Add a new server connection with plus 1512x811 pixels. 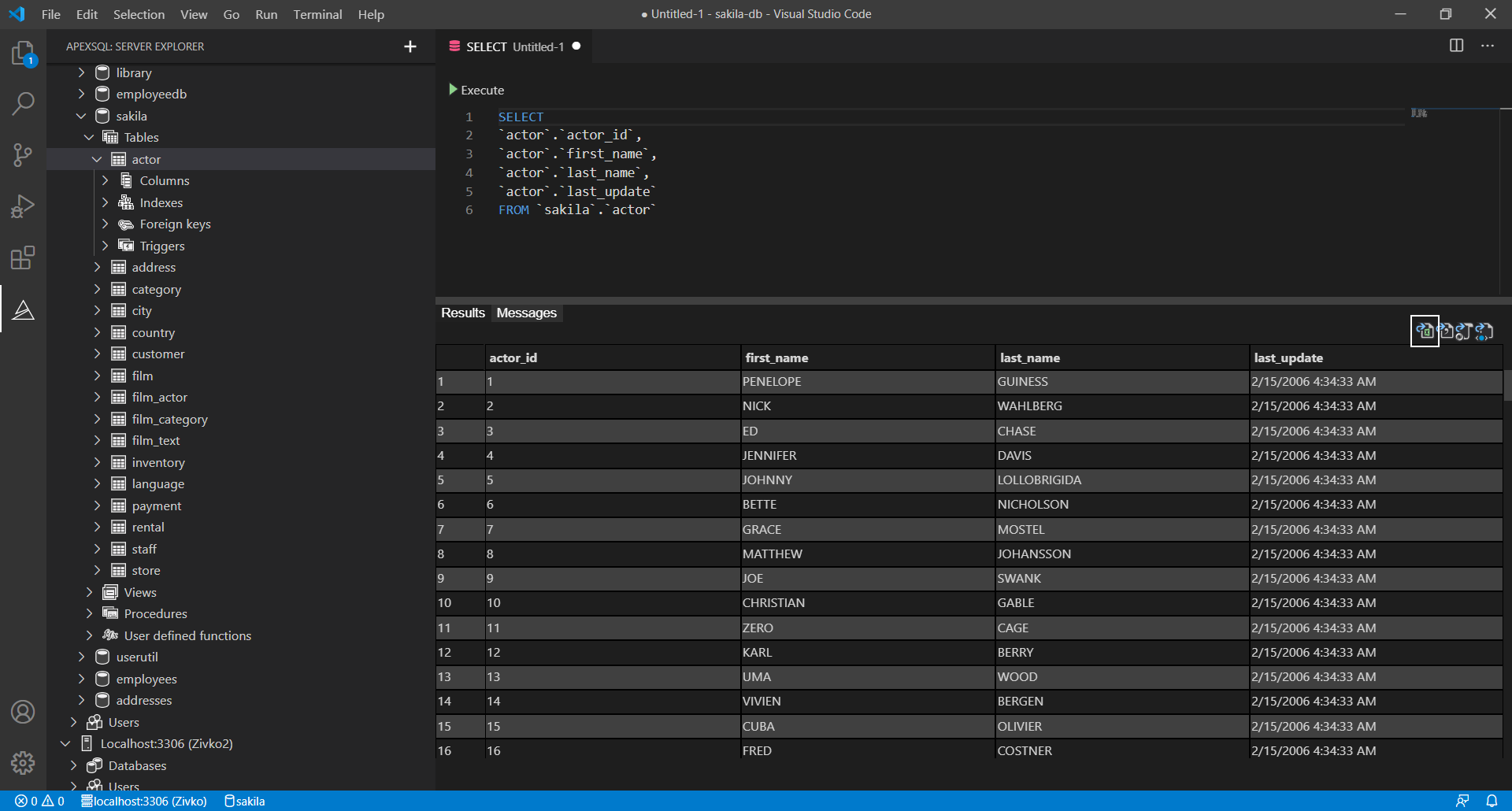pos(409,46)
